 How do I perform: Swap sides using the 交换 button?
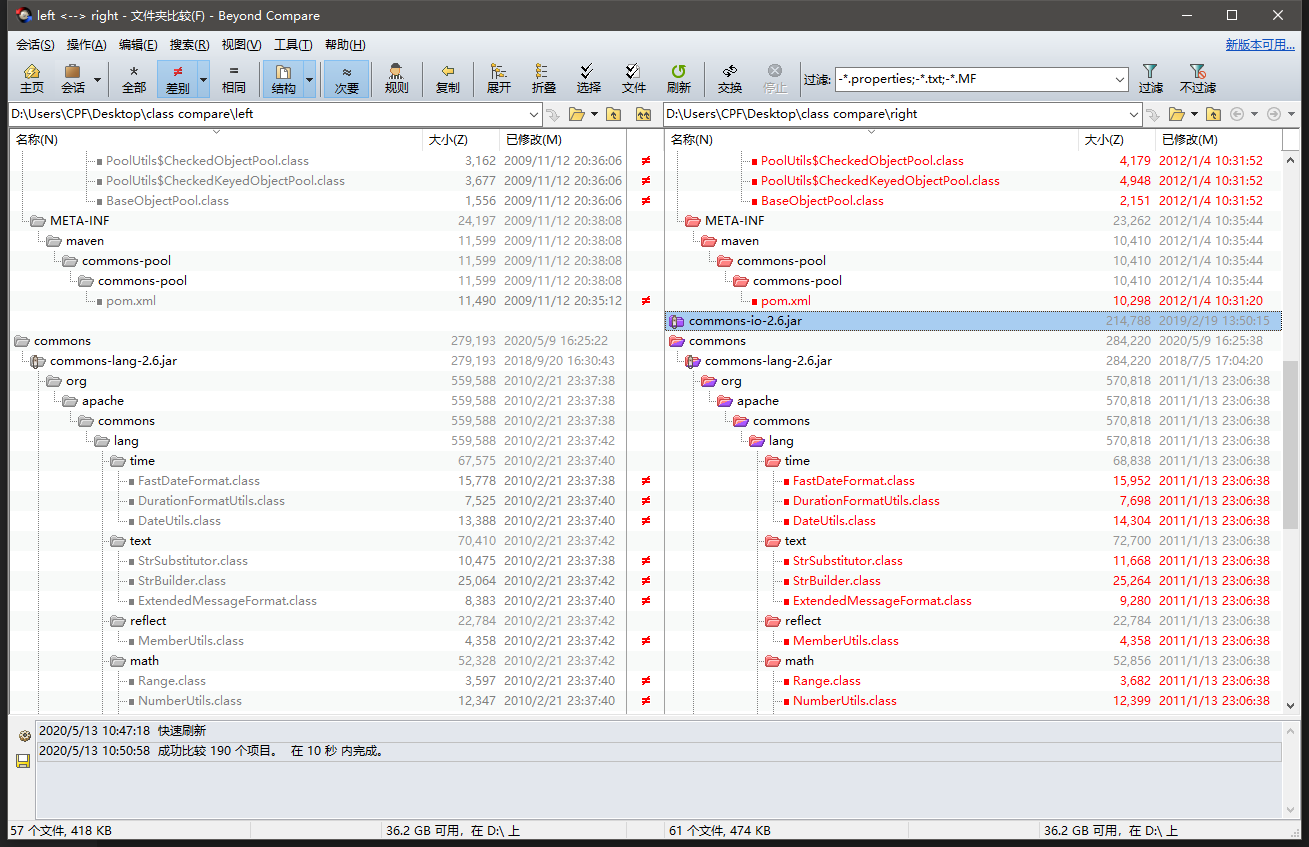pyautogui.click(x=730, y=79)
